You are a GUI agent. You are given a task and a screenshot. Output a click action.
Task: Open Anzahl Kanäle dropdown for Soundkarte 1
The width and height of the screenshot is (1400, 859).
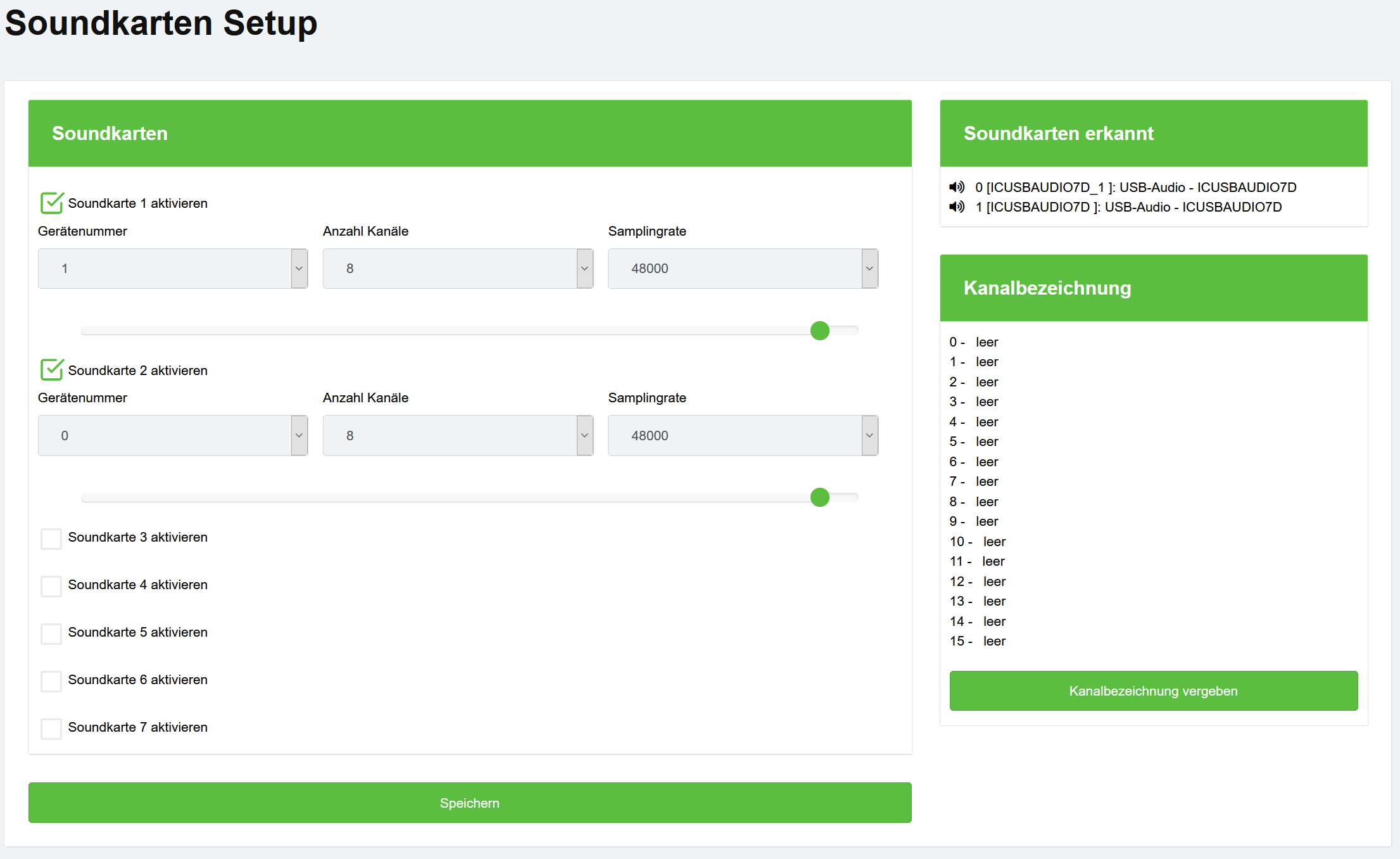[458, 269]
